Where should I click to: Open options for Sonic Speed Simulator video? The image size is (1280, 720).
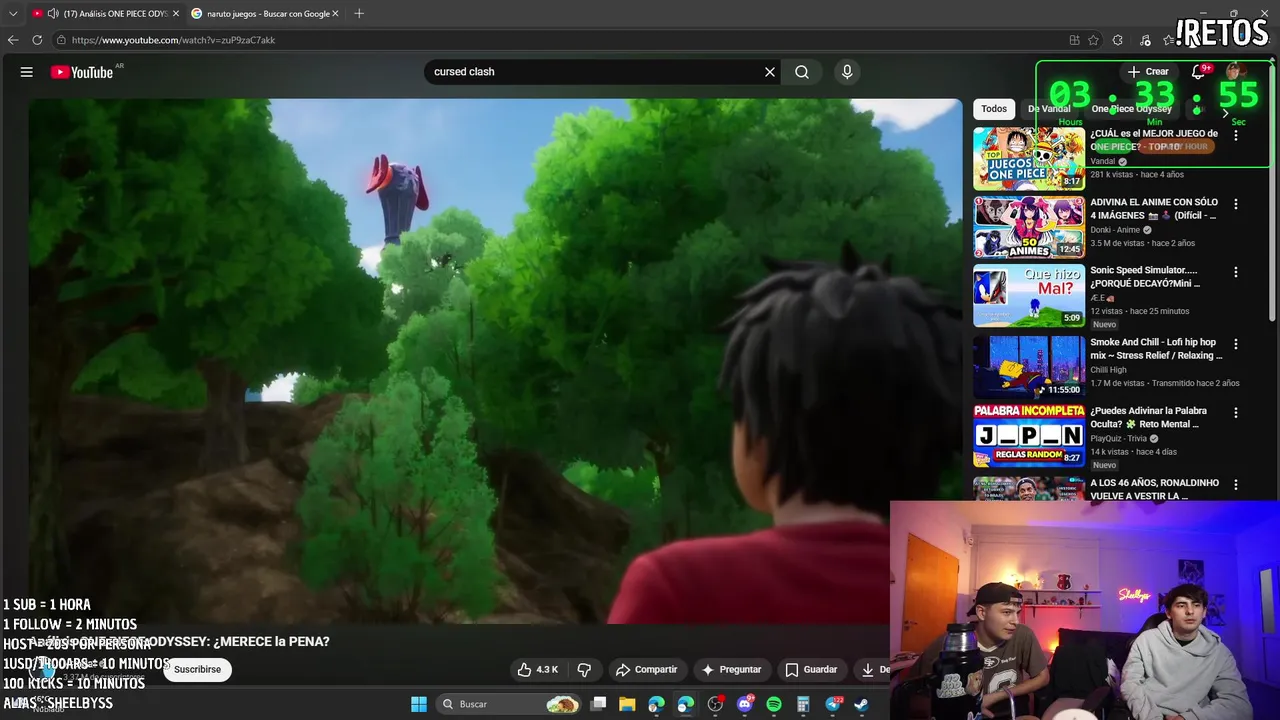point(1236,272)
